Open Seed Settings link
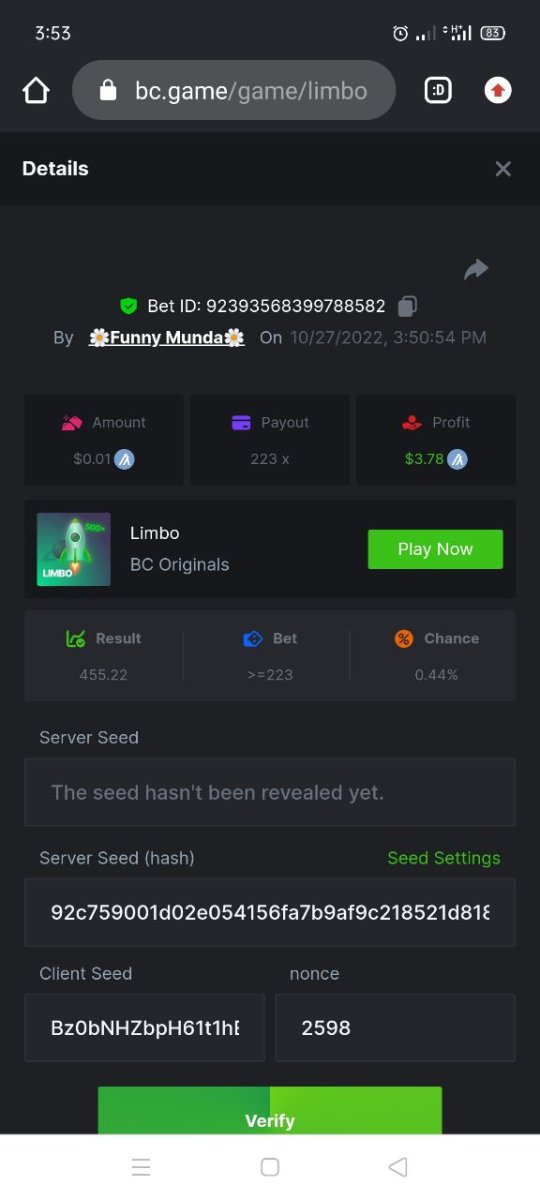Image resolution: width=540 pixels, height=1200 pixels. click(444, 858)
